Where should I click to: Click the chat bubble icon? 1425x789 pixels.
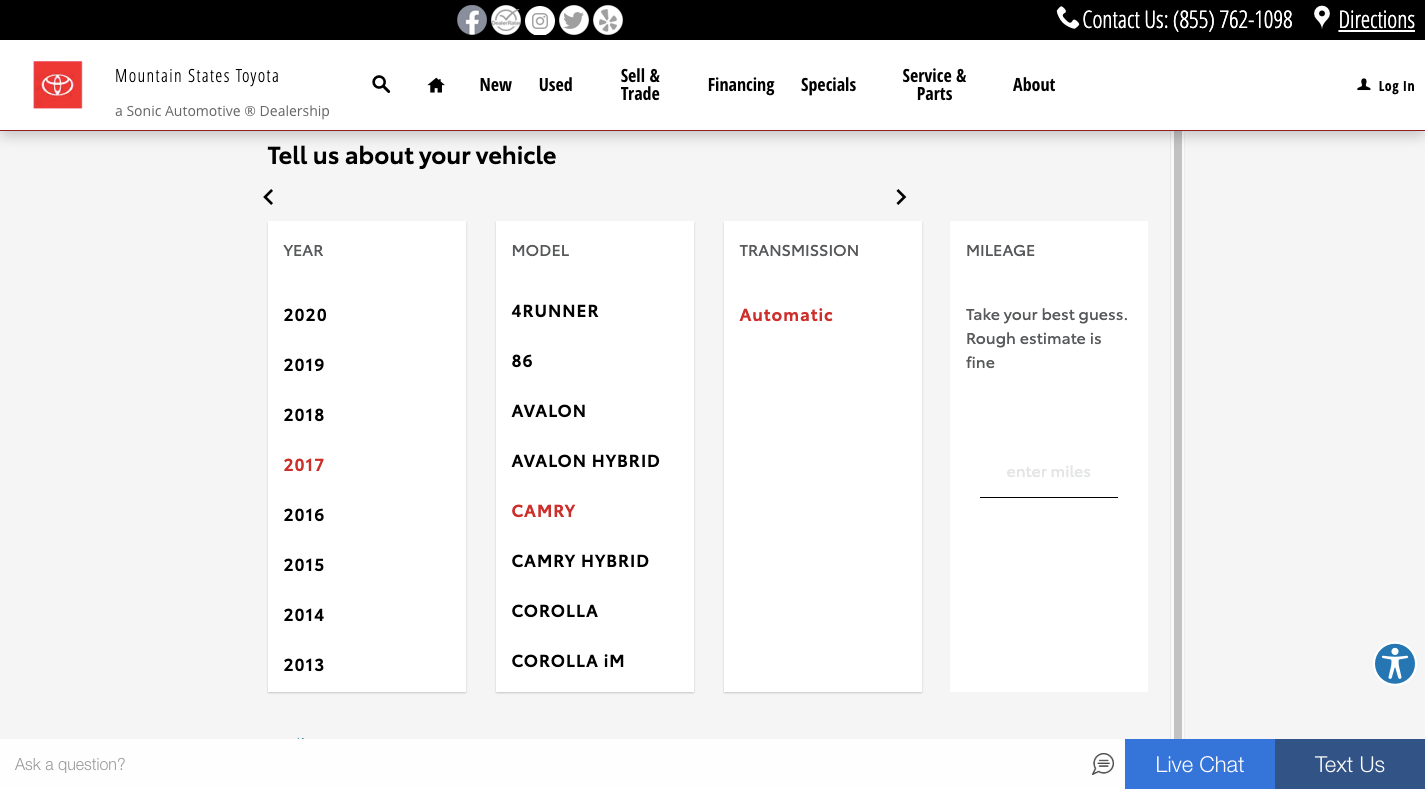tap(1103, 764)
